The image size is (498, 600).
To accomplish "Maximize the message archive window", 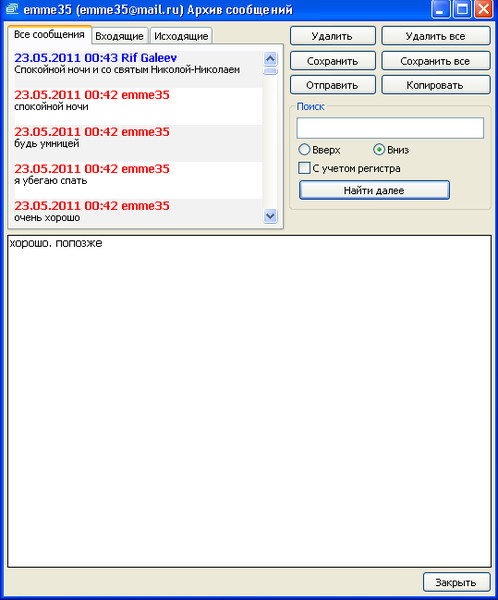I will point(462,9).
